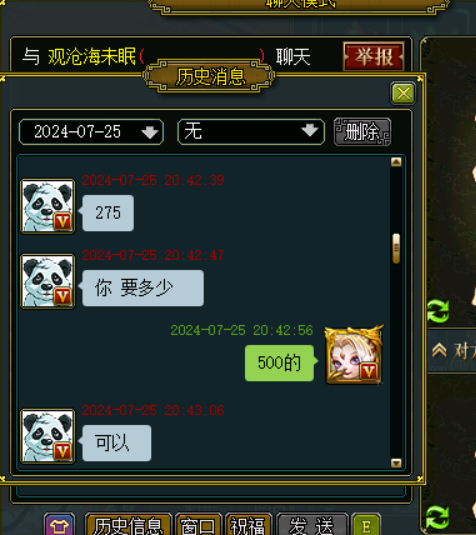Click the green E emoji button
Image resolution: width=476 pixels, height=535 pixels.
tap(366, 525)
